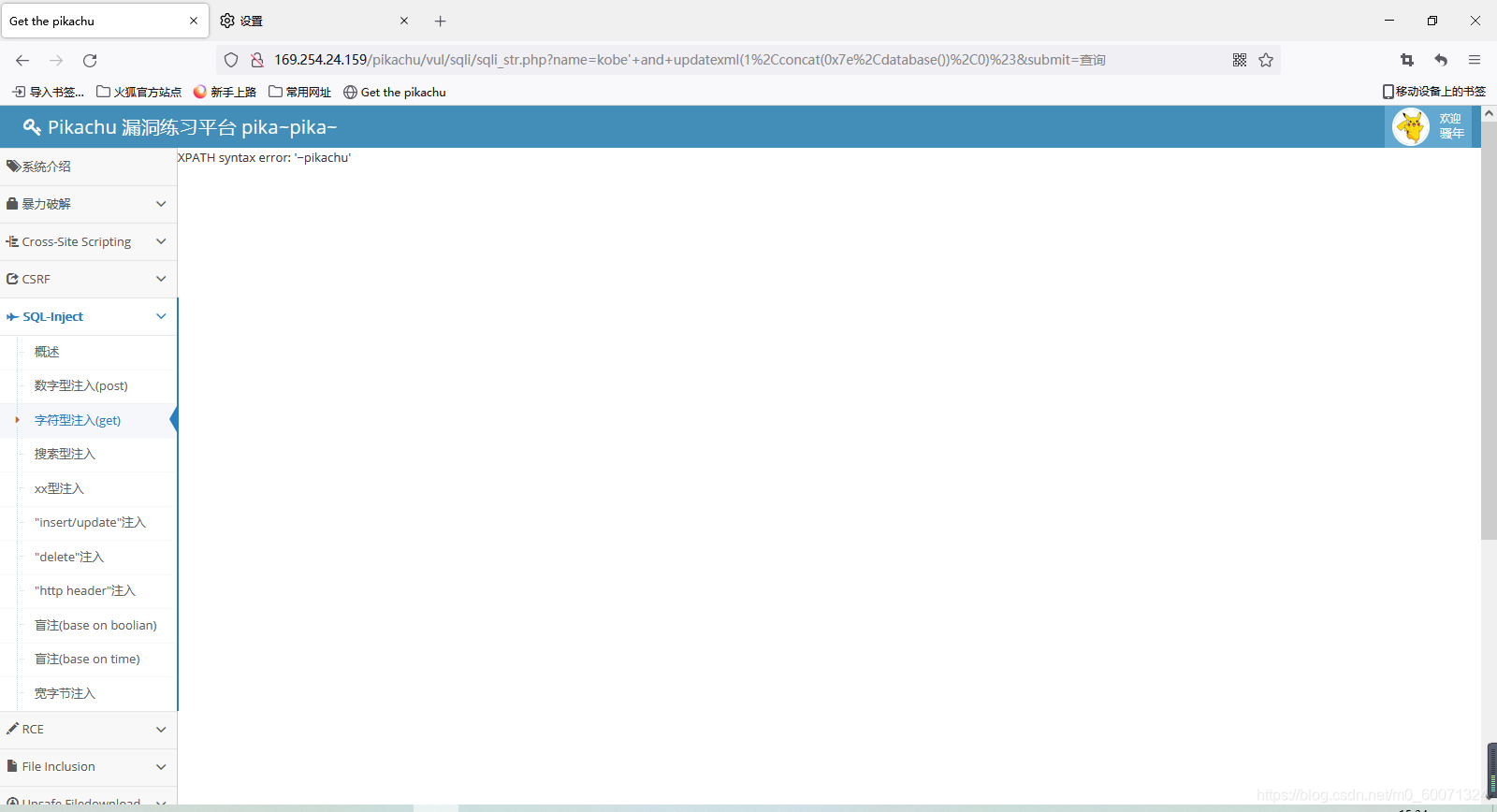Click the Pikachu platform key logo
The height and width of the screenshot is (812, 1497).
coord(32,127)
